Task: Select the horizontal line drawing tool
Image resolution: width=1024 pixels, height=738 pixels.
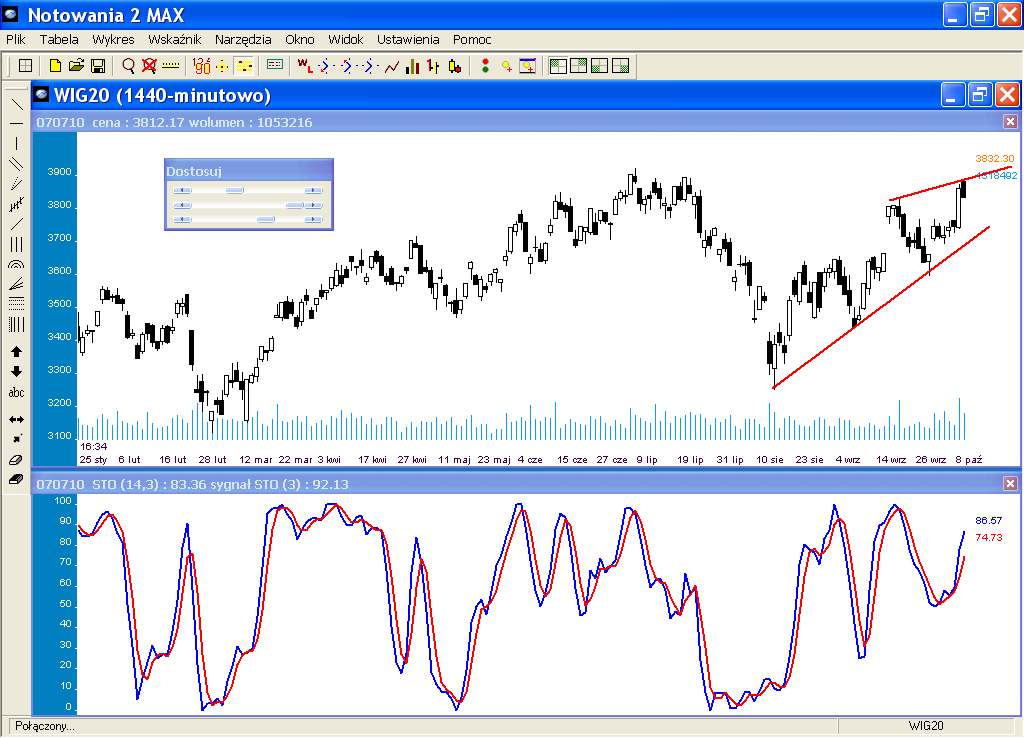Action: pos(16,124)
